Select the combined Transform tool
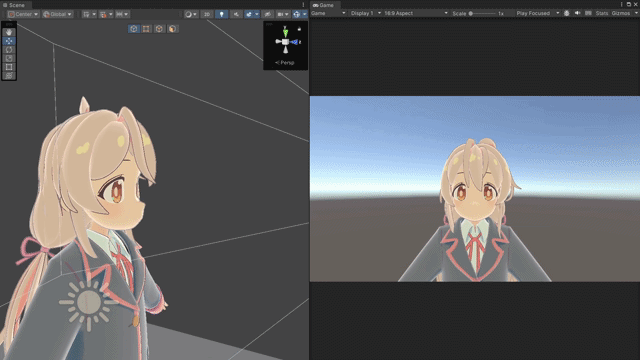The width and height of the screenshot is (640, 360). [x=9, y=76]
